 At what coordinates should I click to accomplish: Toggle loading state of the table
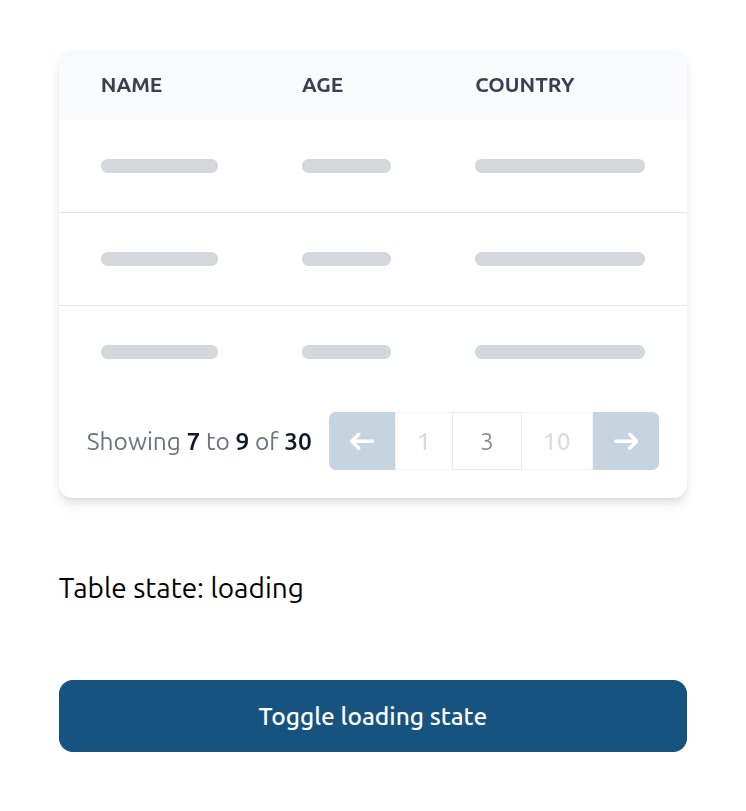tap(372, 716)
